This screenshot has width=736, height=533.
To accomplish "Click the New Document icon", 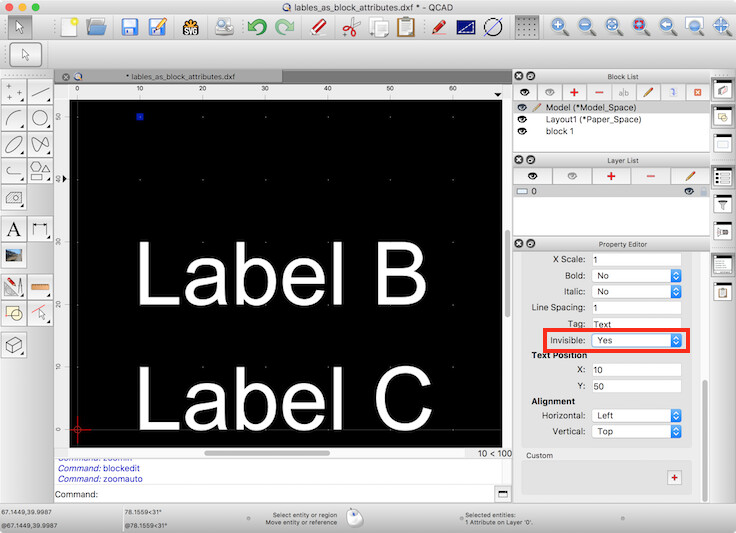I will 69,27.
